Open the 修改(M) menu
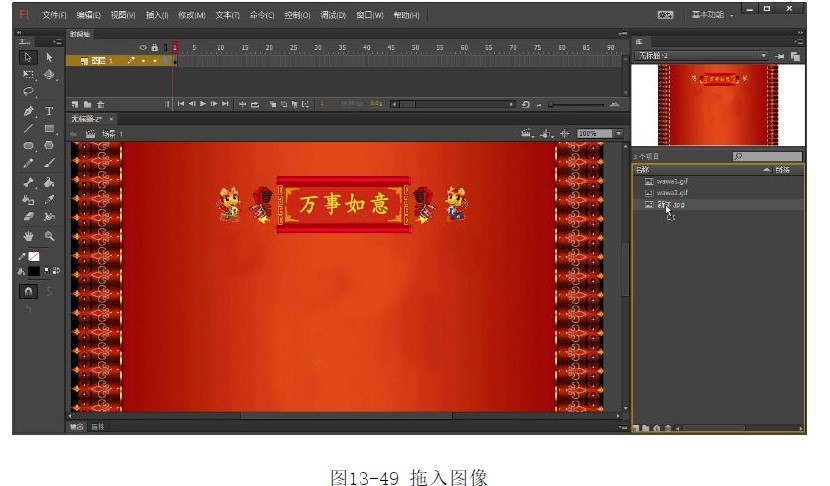 point(191,16)
